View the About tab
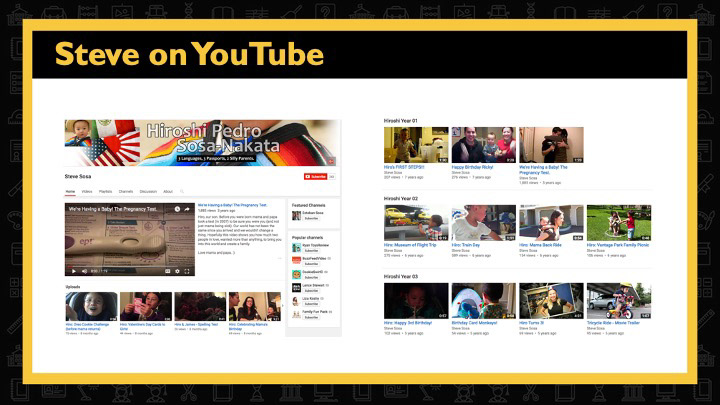Image resolution: width=720 pixels, height=405 pixels. click(x=168, y=191)
